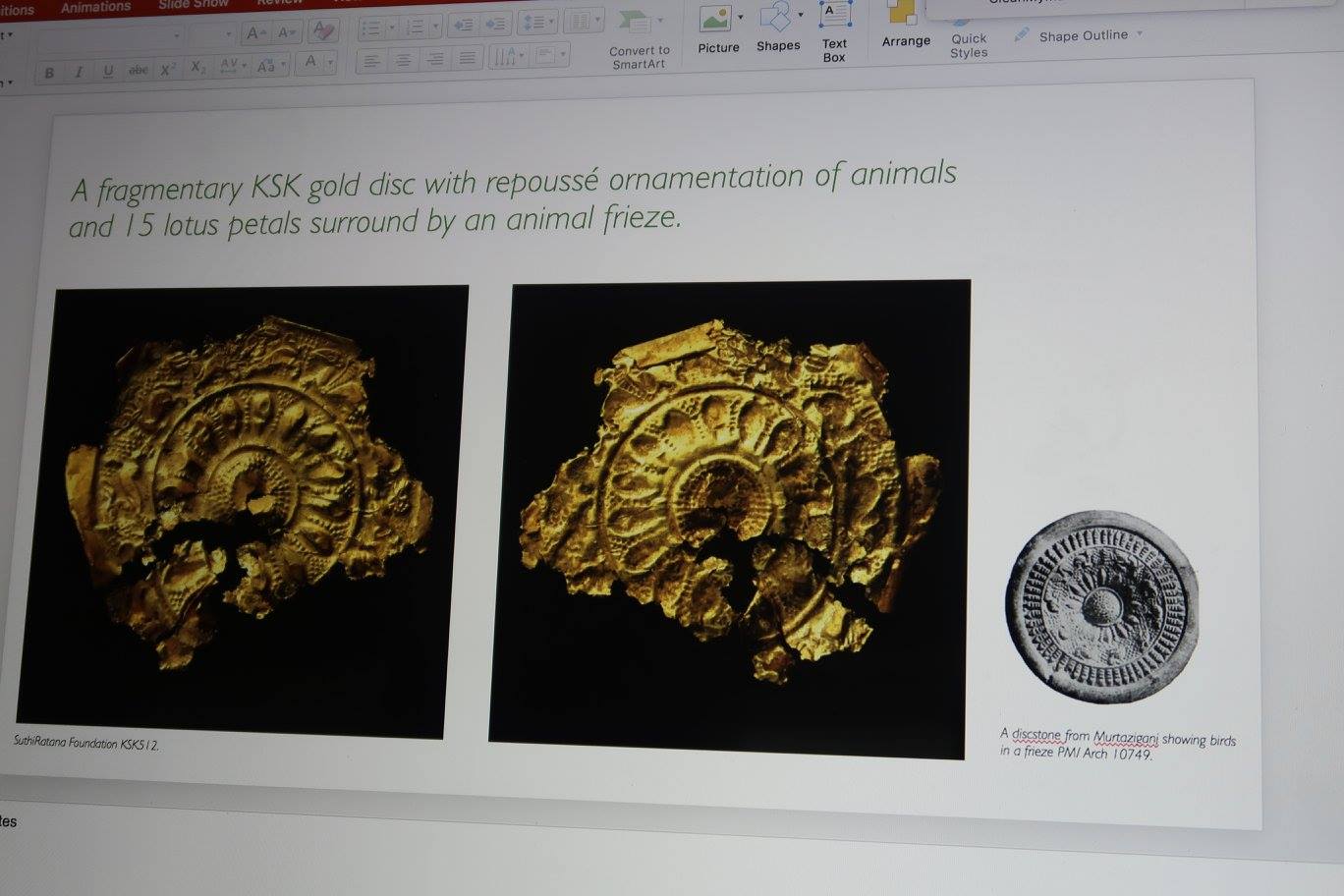Toggle Underline formatting
This screenshot has width=1344, height=896.
(108, 71)
